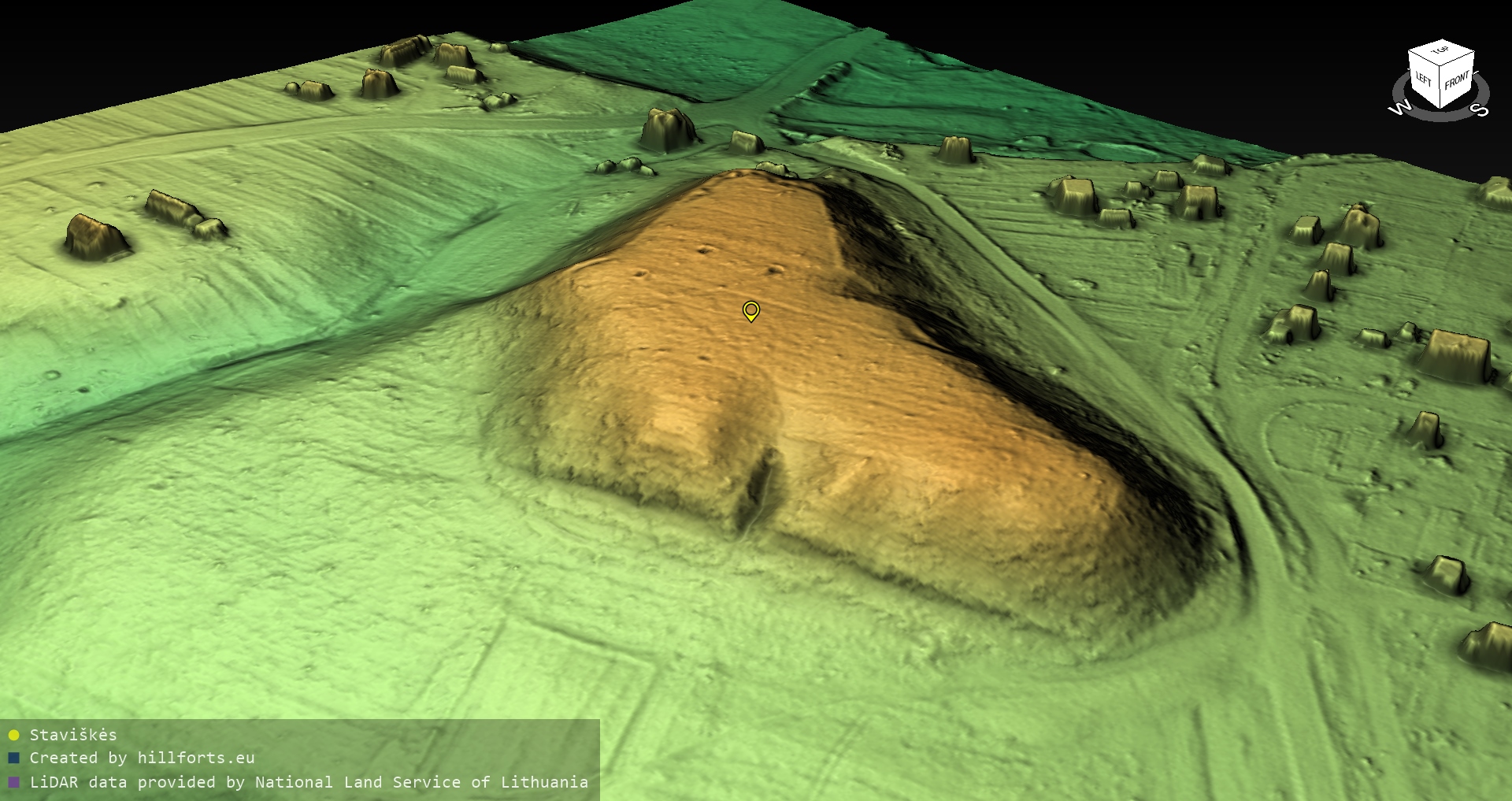
Task: Follow the Created by hillforts.eu link
Action: (142, 758)
